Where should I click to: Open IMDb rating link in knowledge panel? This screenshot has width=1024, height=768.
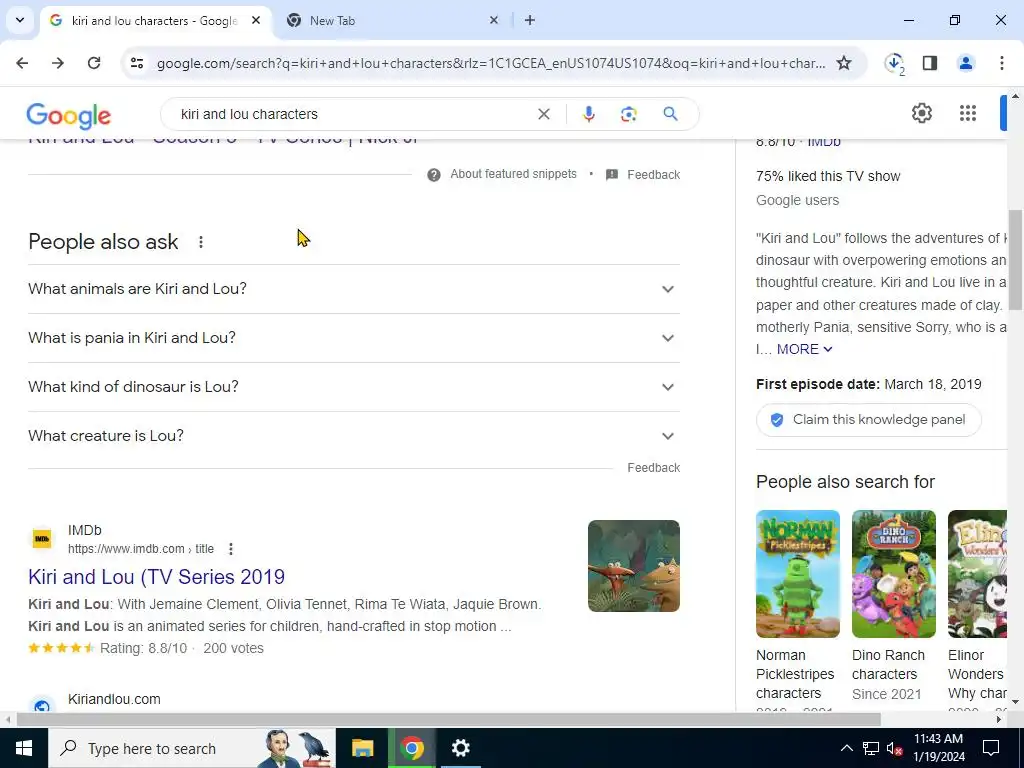point(824,141)
